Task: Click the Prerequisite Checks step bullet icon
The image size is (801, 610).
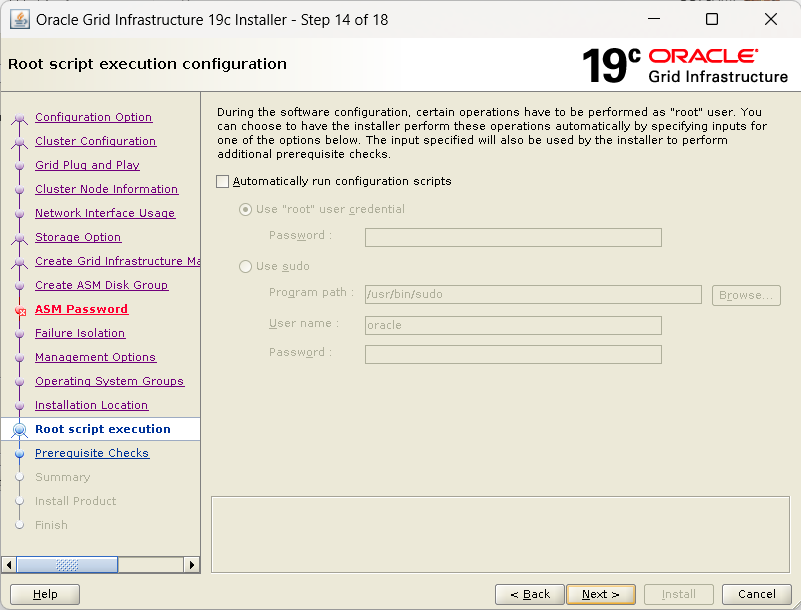Action: (x=19, y=454)
